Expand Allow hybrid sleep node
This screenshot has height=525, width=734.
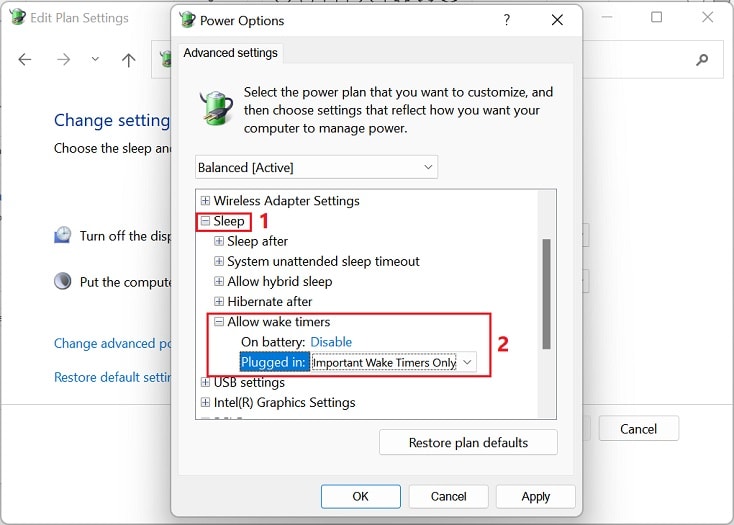pos(219,281)
